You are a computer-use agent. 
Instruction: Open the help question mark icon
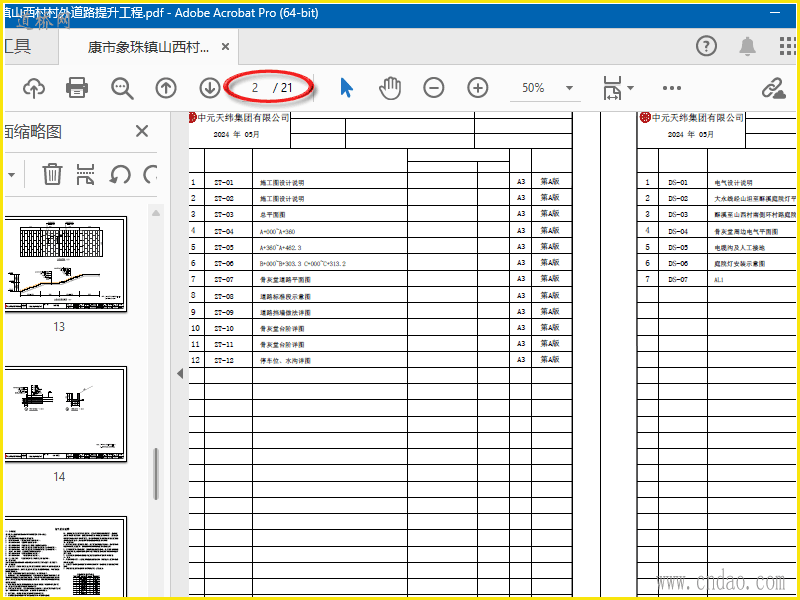707,46
